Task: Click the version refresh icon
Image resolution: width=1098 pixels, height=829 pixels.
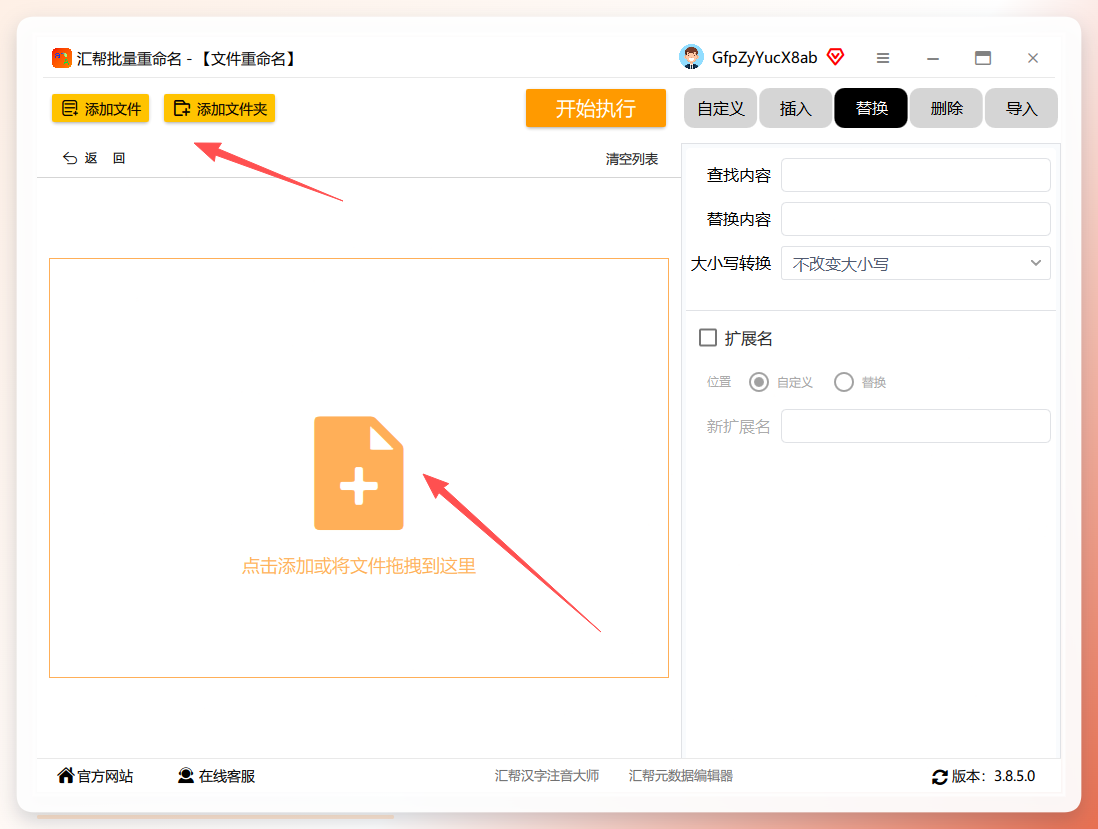Action: click(939, 776)
